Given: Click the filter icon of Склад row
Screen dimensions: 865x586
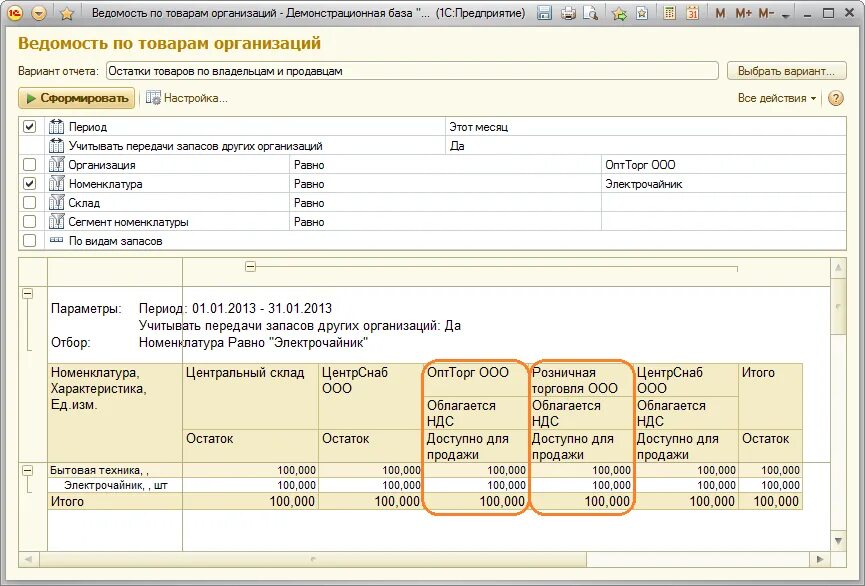Looking at the screenshot, I should pos(56,203).
